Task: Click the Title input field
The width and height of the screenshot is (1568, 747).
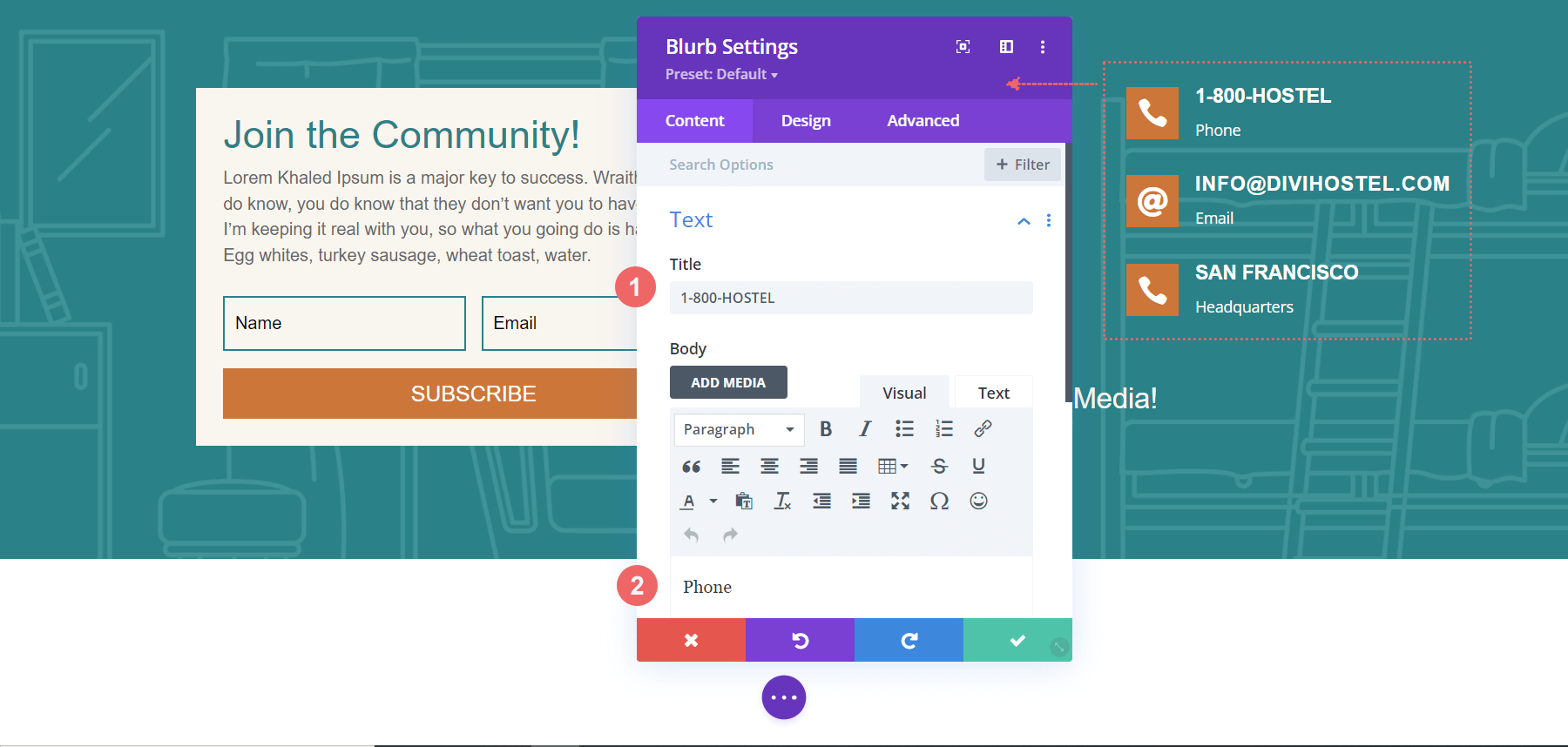Action: (851, 298)
